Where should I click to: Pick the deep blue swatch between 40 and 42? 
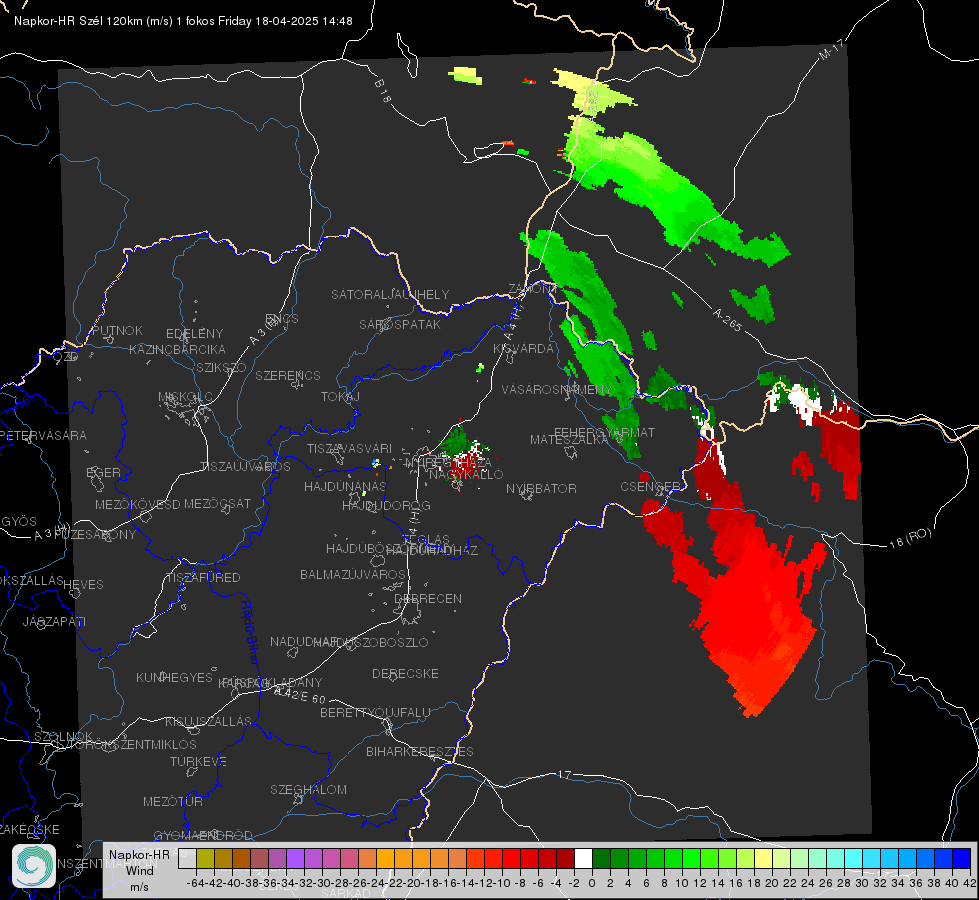click(962, 859)
